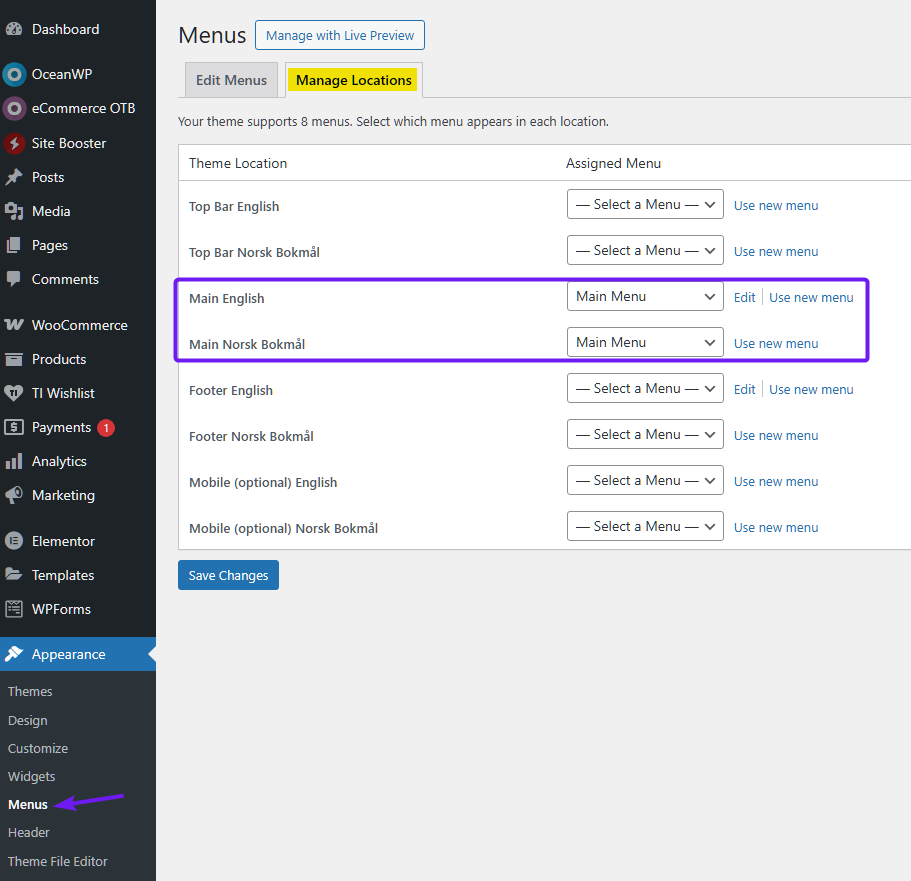
Task: Open the OceanWP sidebar icon
Action: pos(14,74)
